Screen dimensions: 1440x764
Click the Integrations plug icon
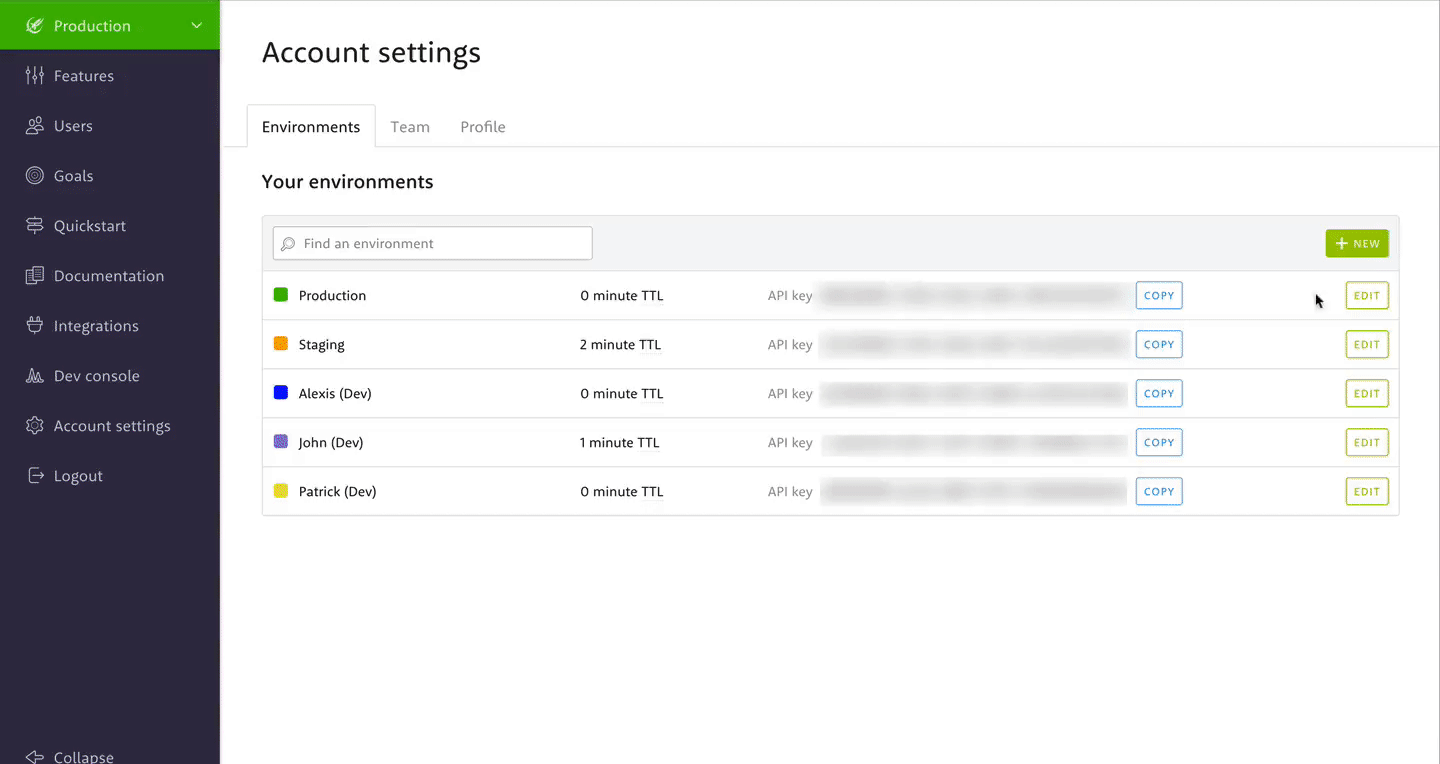coord(35,326)
